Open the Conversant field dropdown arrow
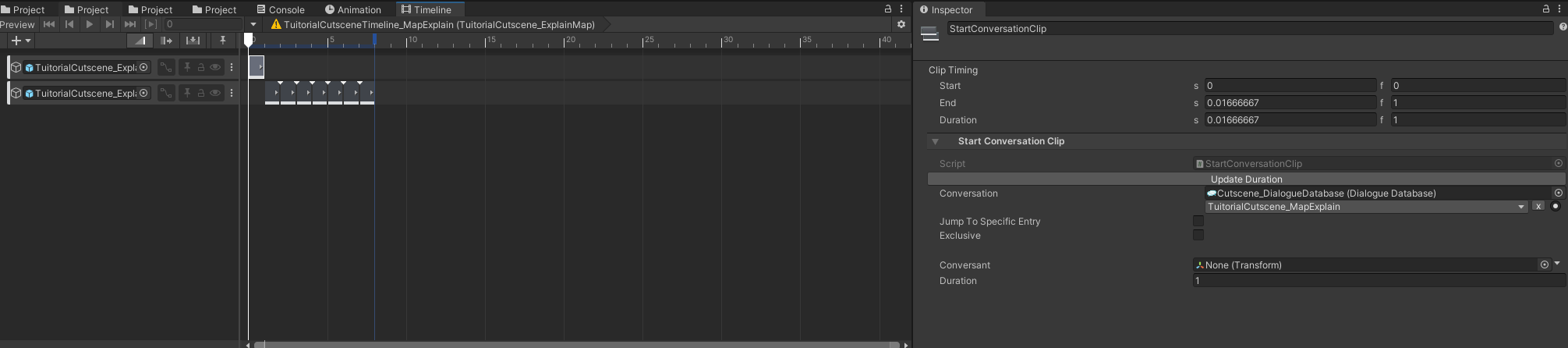Viewport: 1568px width, 348px height. (x=1557, y=264)
